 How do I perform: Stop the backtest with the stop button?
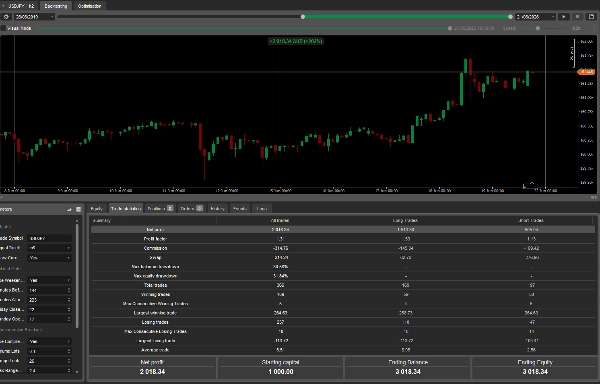point(577,17)
